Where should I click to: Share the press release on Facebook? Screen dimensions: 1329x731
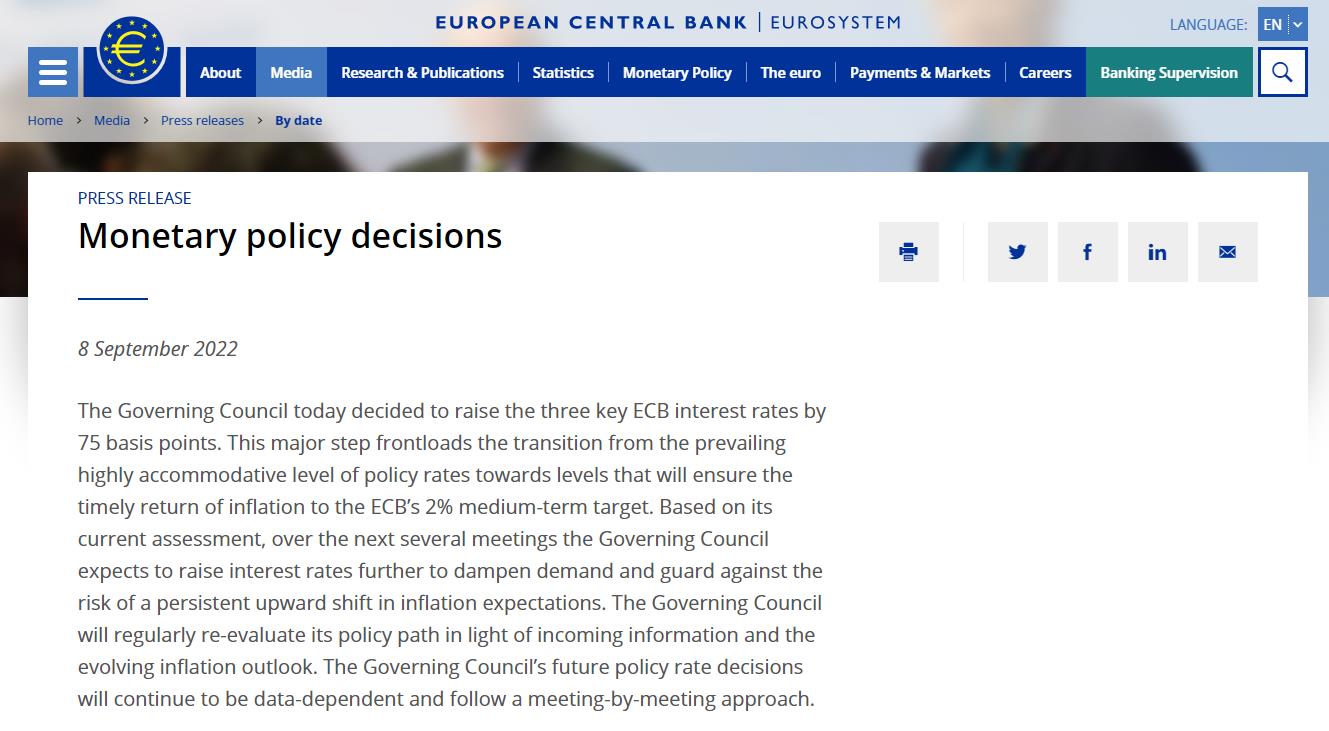pyautogui.click(x=1087, y=252)
